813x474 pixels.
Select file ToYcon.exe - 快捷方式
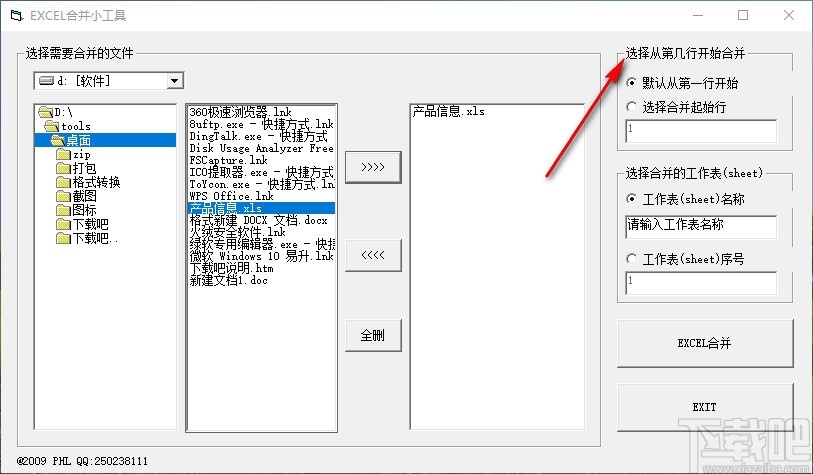261,184
